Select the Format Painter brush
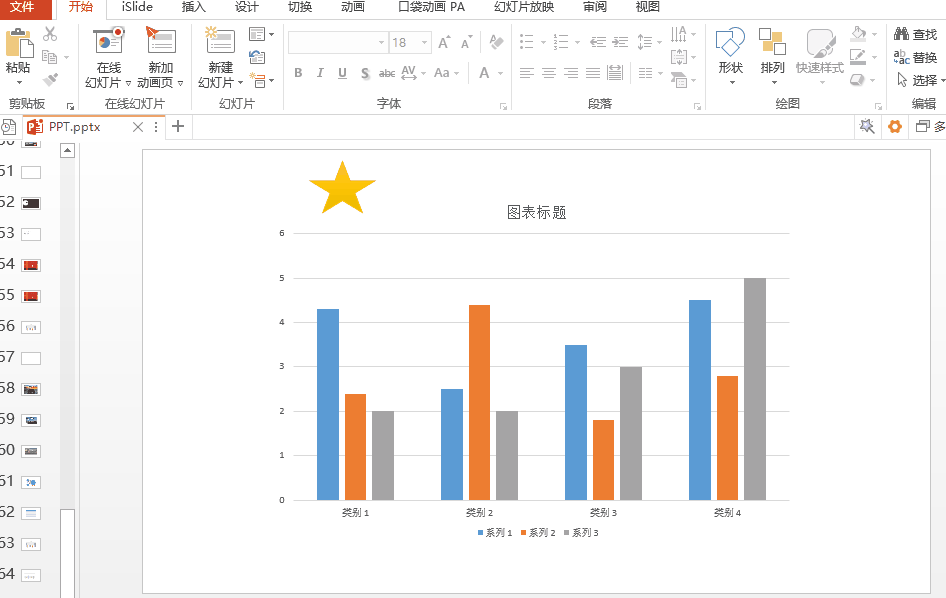The image size is (946, 598). point(50,79)
